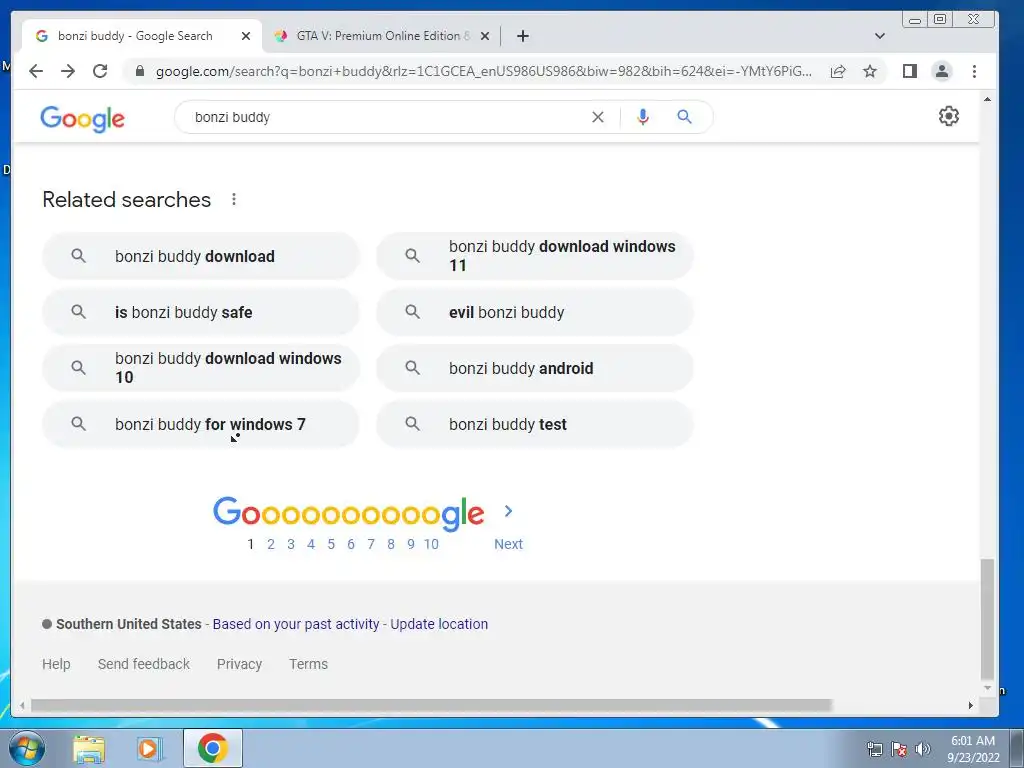1024x768 pixels.
Task: Go forward with the browser forward arrow
Action: pos(68,71)
